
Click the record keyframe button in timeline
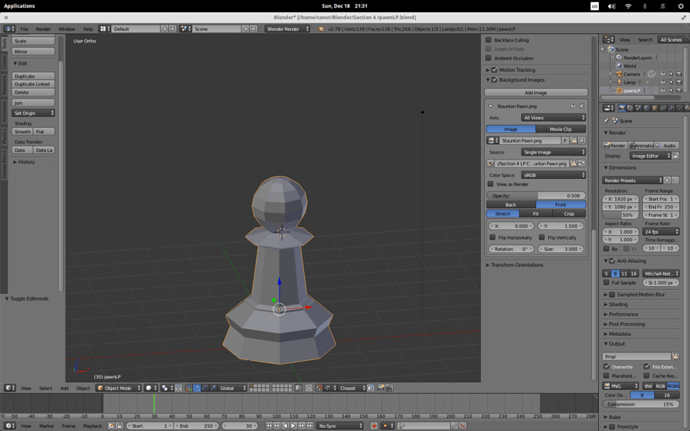(374, 426)
